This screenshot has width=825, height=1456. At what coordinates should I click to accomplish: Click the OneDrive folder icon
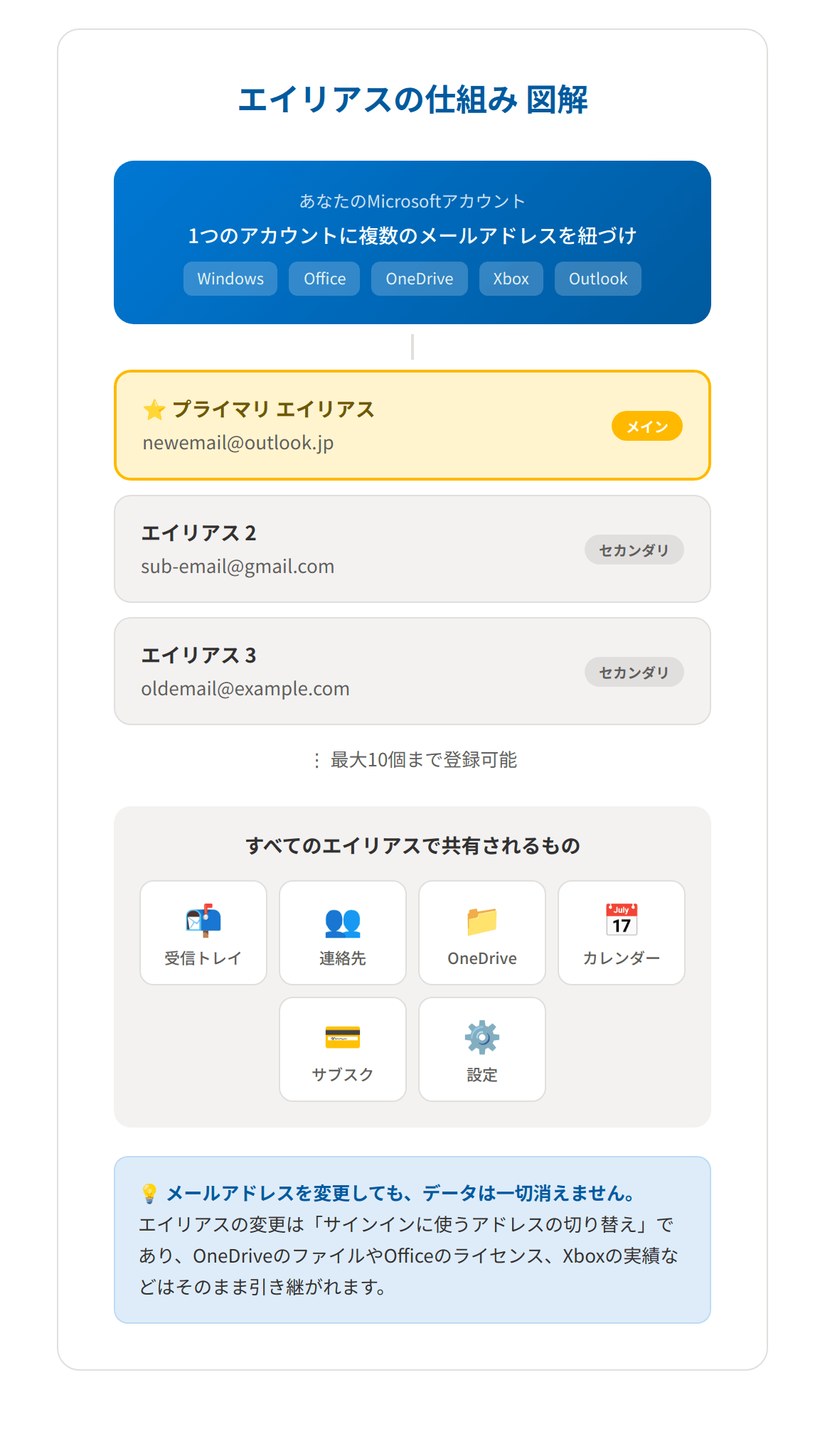(x=482, y=921)
